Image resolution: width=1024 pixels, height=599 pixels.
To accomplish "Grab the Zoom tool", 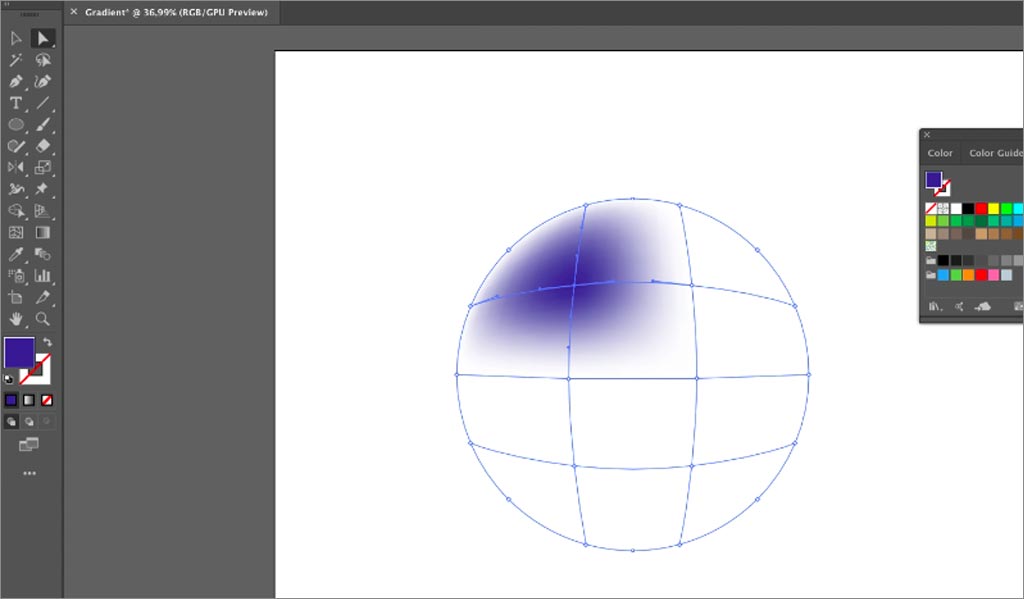I will click(42, 320).
